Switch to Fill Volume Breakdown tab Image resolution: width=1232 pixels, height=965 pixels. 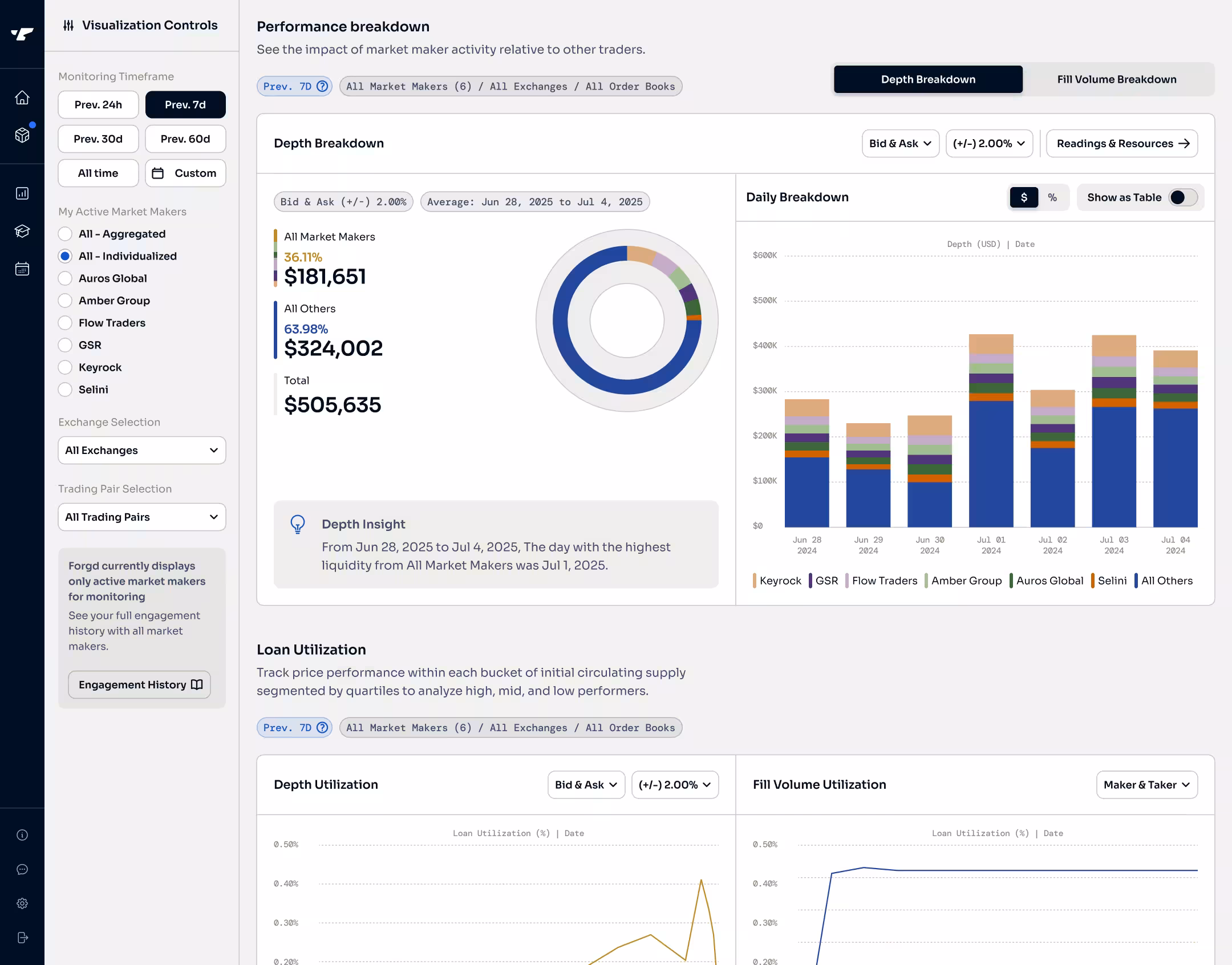coord(1116,79)
